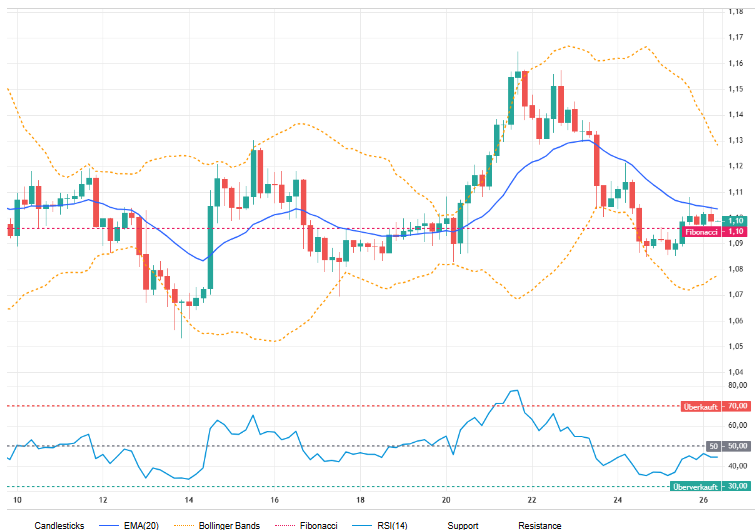Click the 1,12 price axis label

coord(735,166)
